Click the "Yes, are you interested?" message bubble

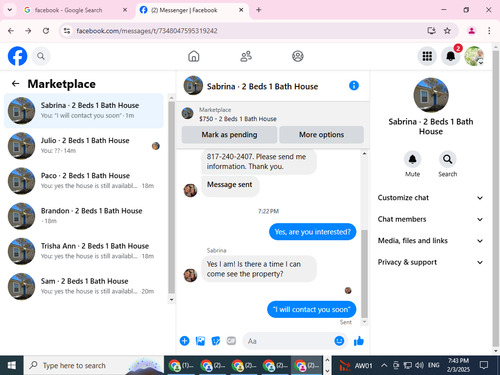point(313,232)
